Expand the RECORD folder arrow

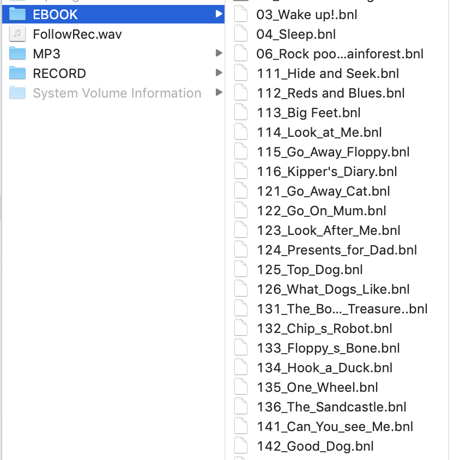point(219,73)
